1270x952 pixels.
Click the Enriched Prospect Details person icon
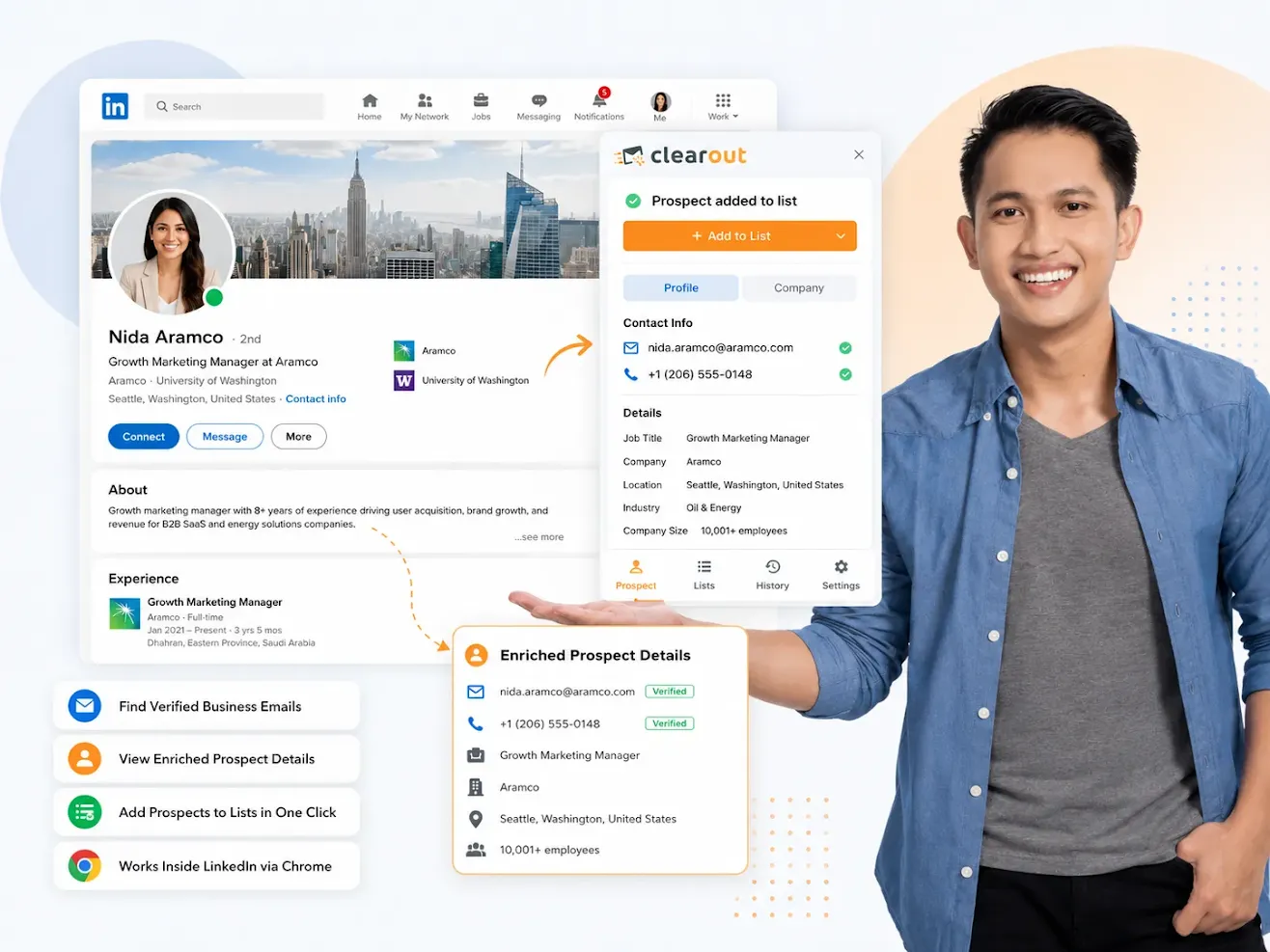coord(477,656)
